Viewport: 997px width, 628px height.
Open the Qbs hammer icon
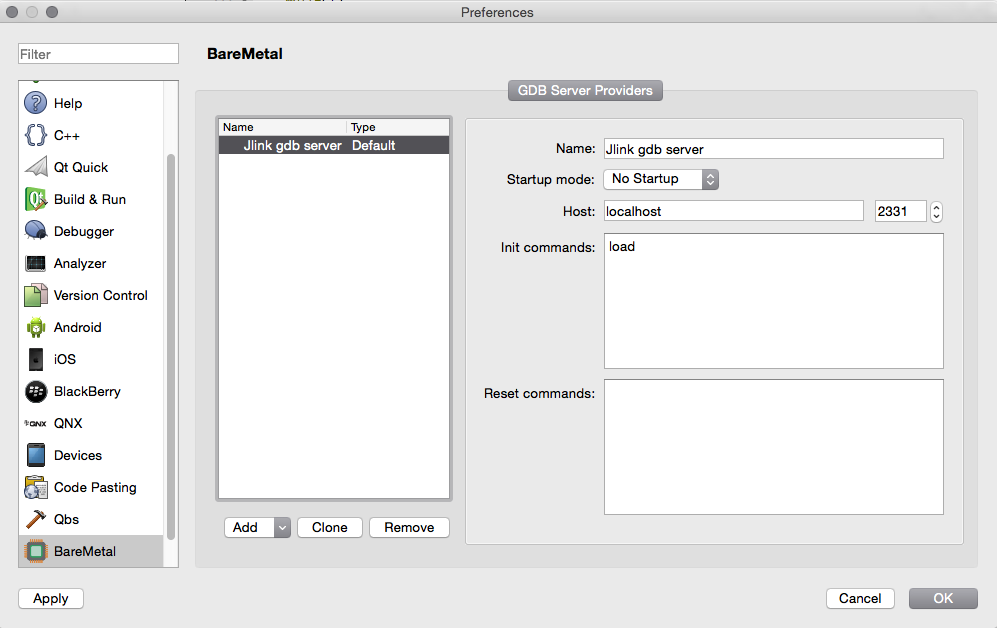click(x=36, y=519)
